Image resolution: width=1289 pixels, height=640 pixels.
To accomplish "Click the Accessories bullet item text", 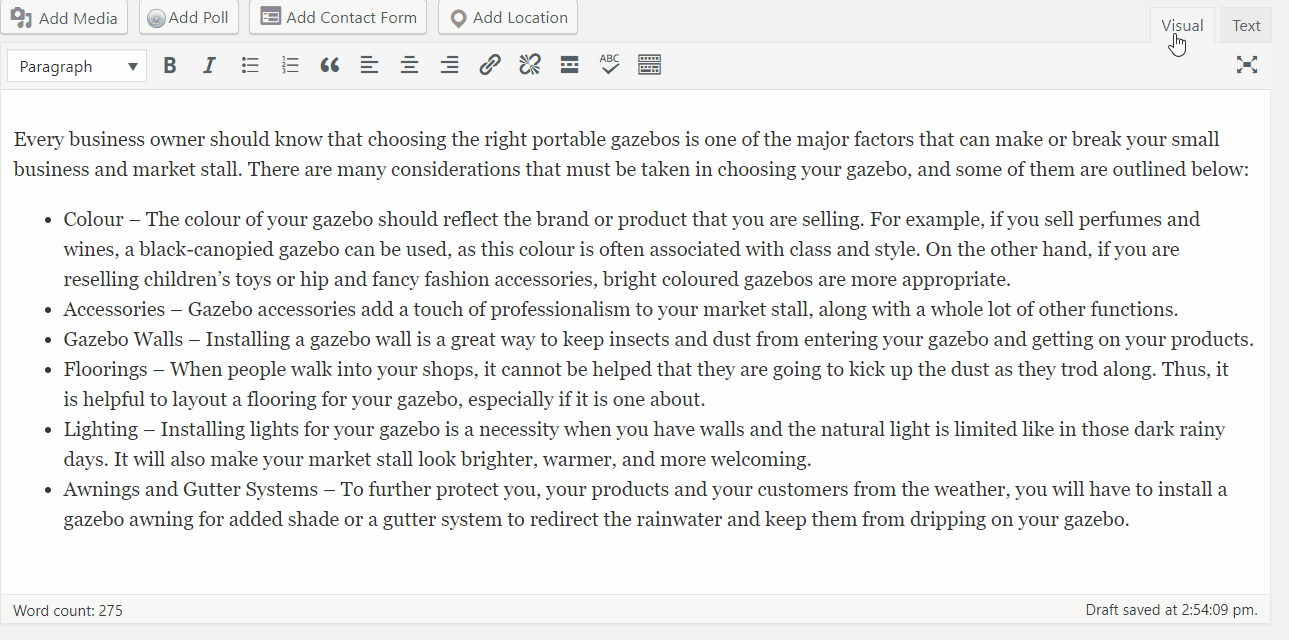I will click(621, 309).
